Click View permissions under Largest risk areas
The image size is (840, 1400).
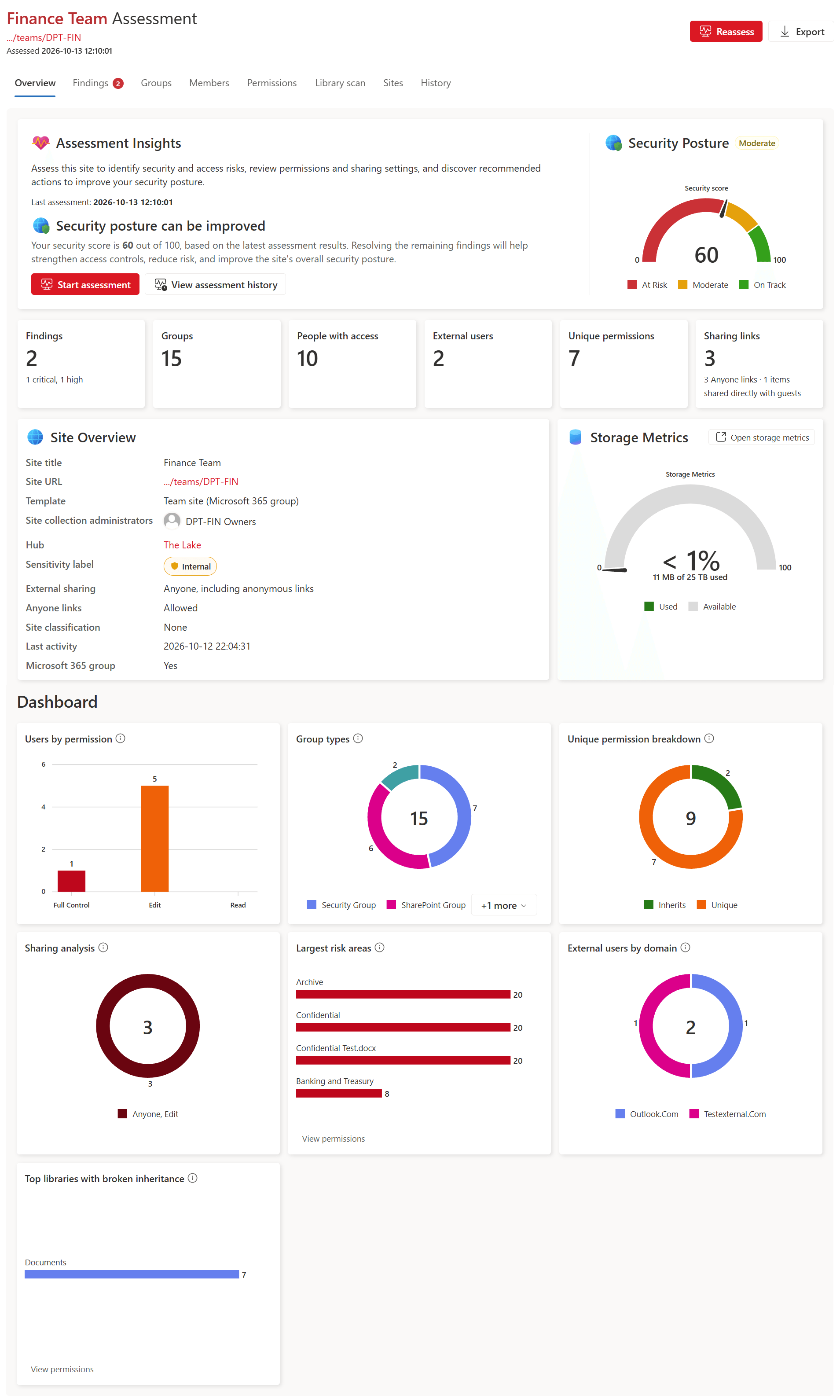point(334,1139)
